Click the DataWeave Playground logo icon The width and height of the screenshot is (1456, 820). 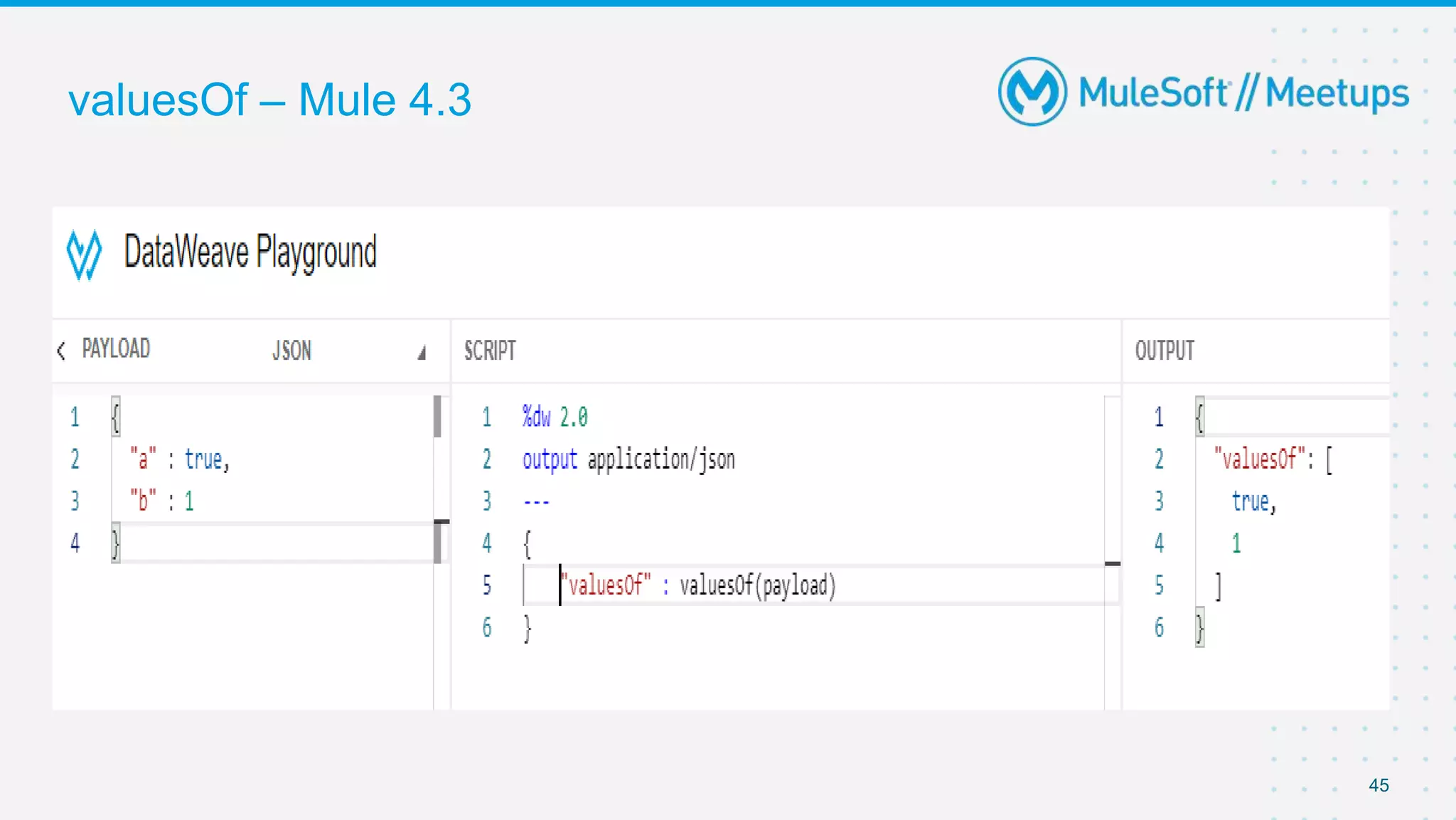click(x=84, y=255)
